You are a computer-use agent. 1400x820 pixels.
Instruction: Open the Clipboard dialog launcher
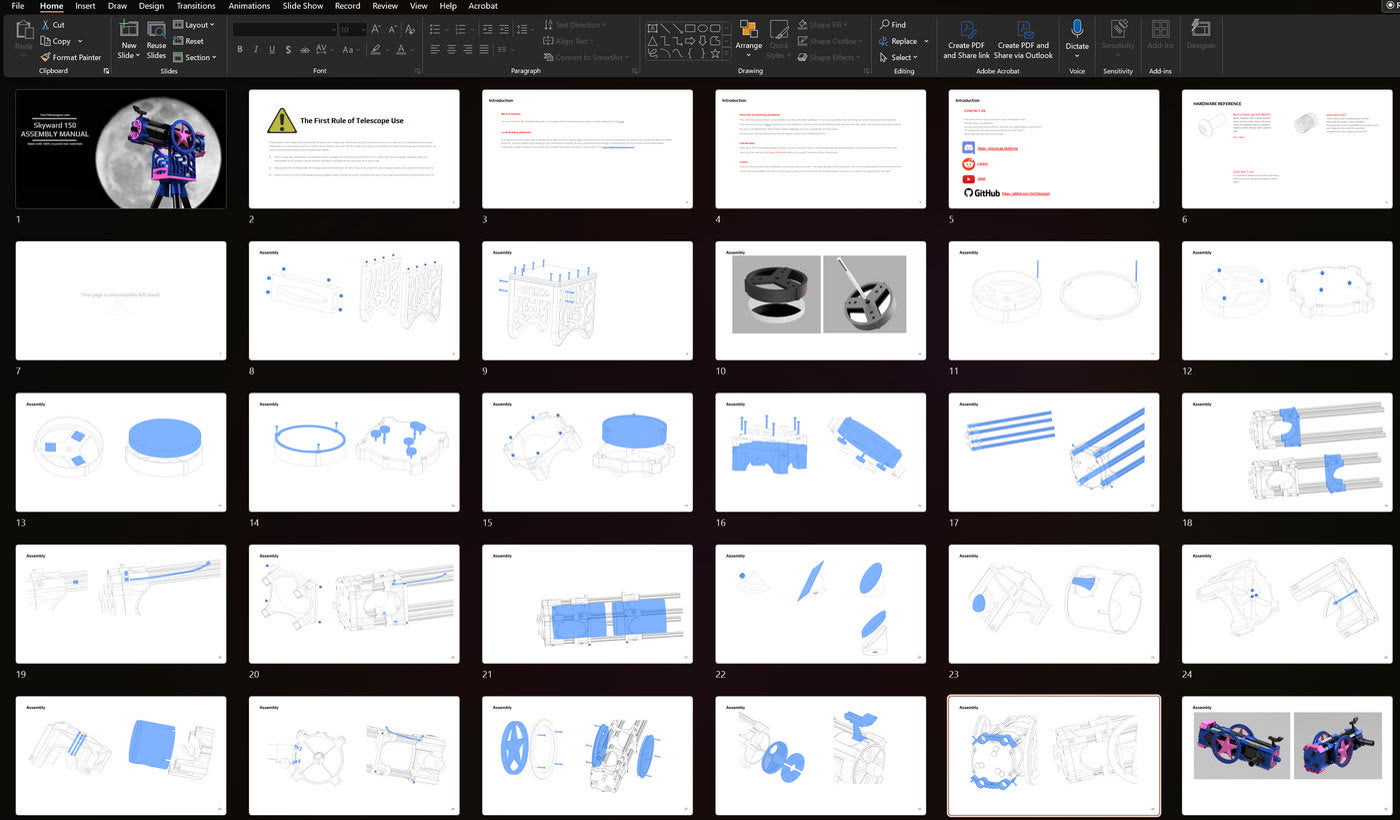106,71
